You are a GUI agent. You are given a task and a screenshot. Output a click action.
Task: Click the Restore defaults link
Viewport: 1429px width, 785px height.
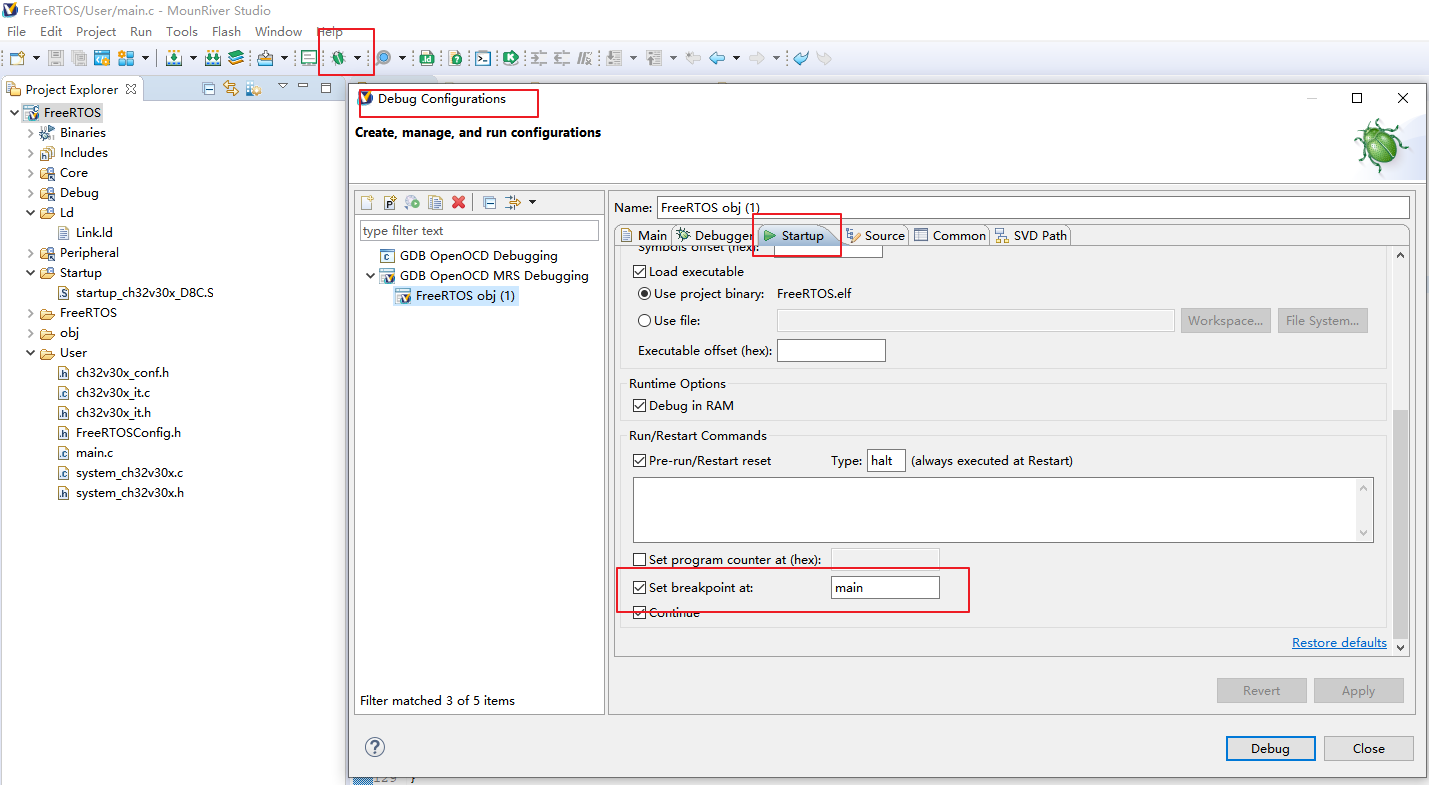pyautogui.click(x=1339, y=643)
